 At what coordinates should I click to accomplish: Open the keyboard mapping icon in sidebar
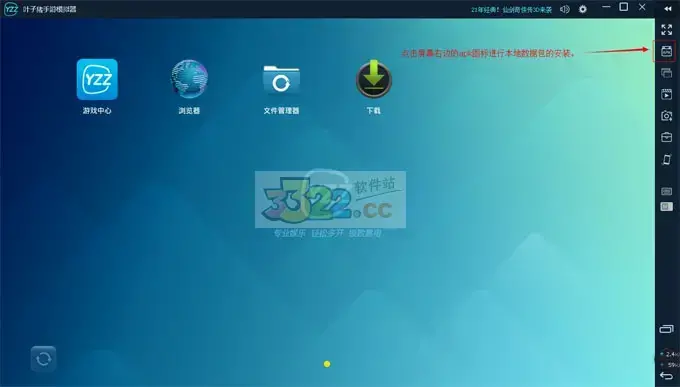coord(667,191)
